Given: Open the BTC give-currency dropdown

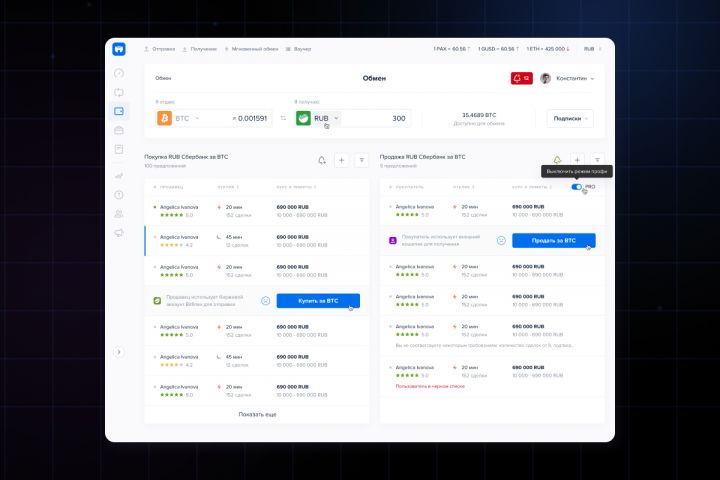Looking at the screenshot, I should [187, 119].
